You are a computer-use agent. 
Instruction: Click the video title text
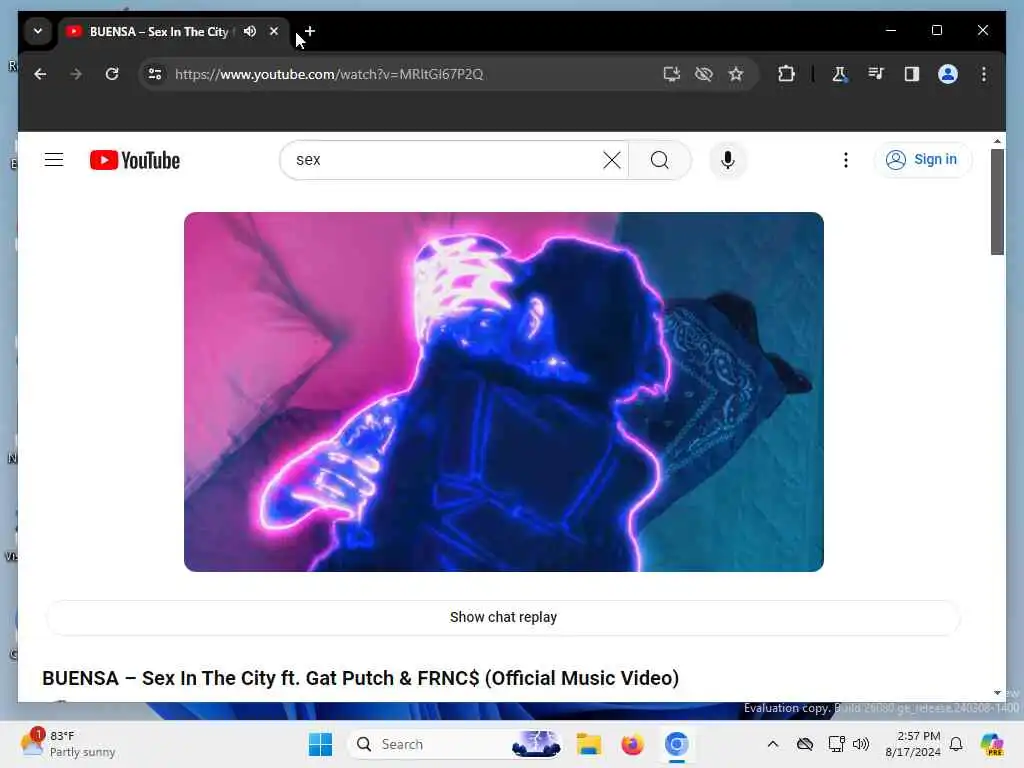click(x=360, y=678)
